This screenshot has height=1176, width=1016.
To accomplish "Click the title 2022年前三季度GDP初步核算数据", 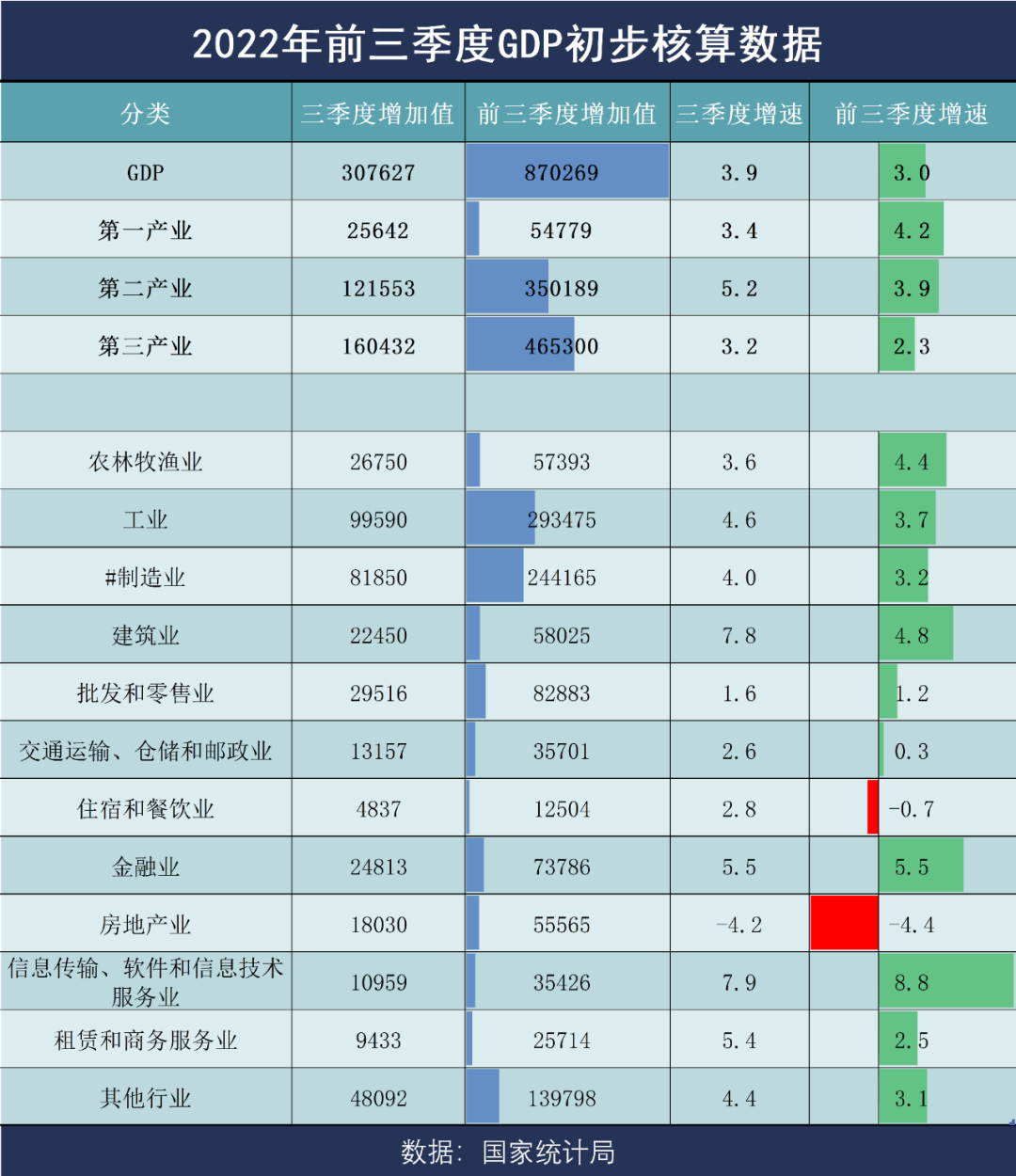I will 507,43.
